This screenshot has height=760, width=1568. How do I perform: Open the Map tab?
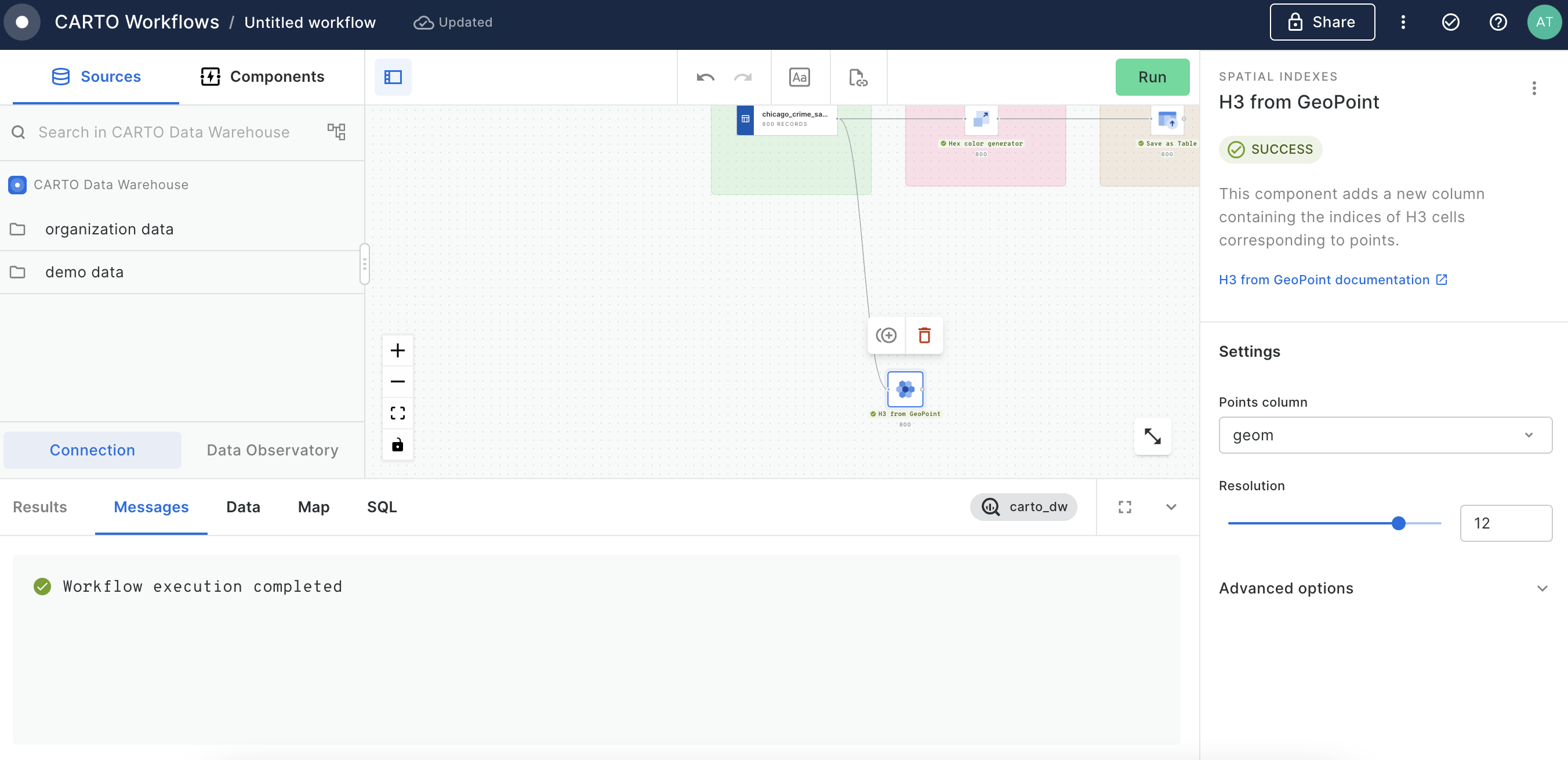point(314,506)
